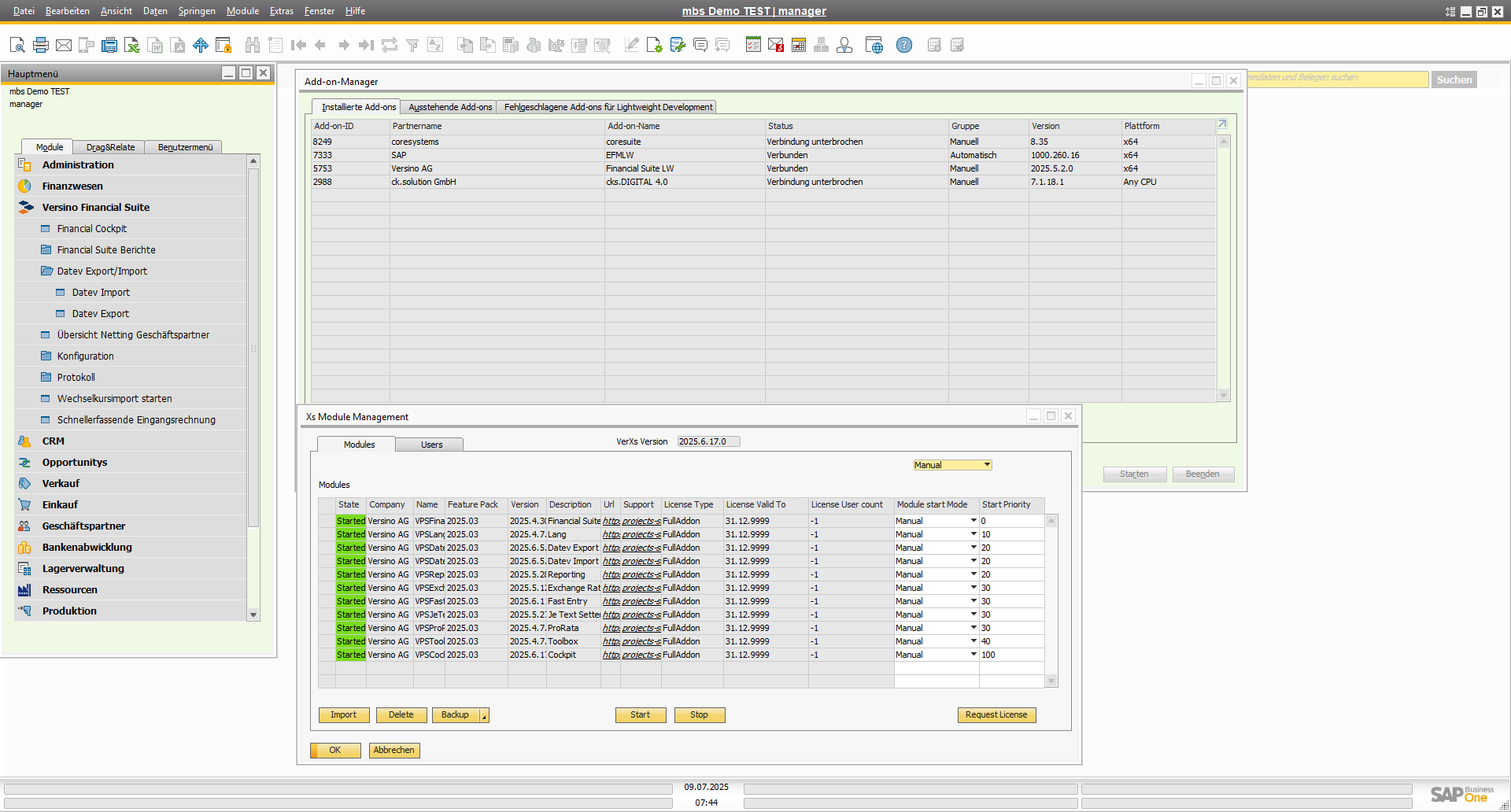Open Help via the question mark icon

[x=904, y=45]
